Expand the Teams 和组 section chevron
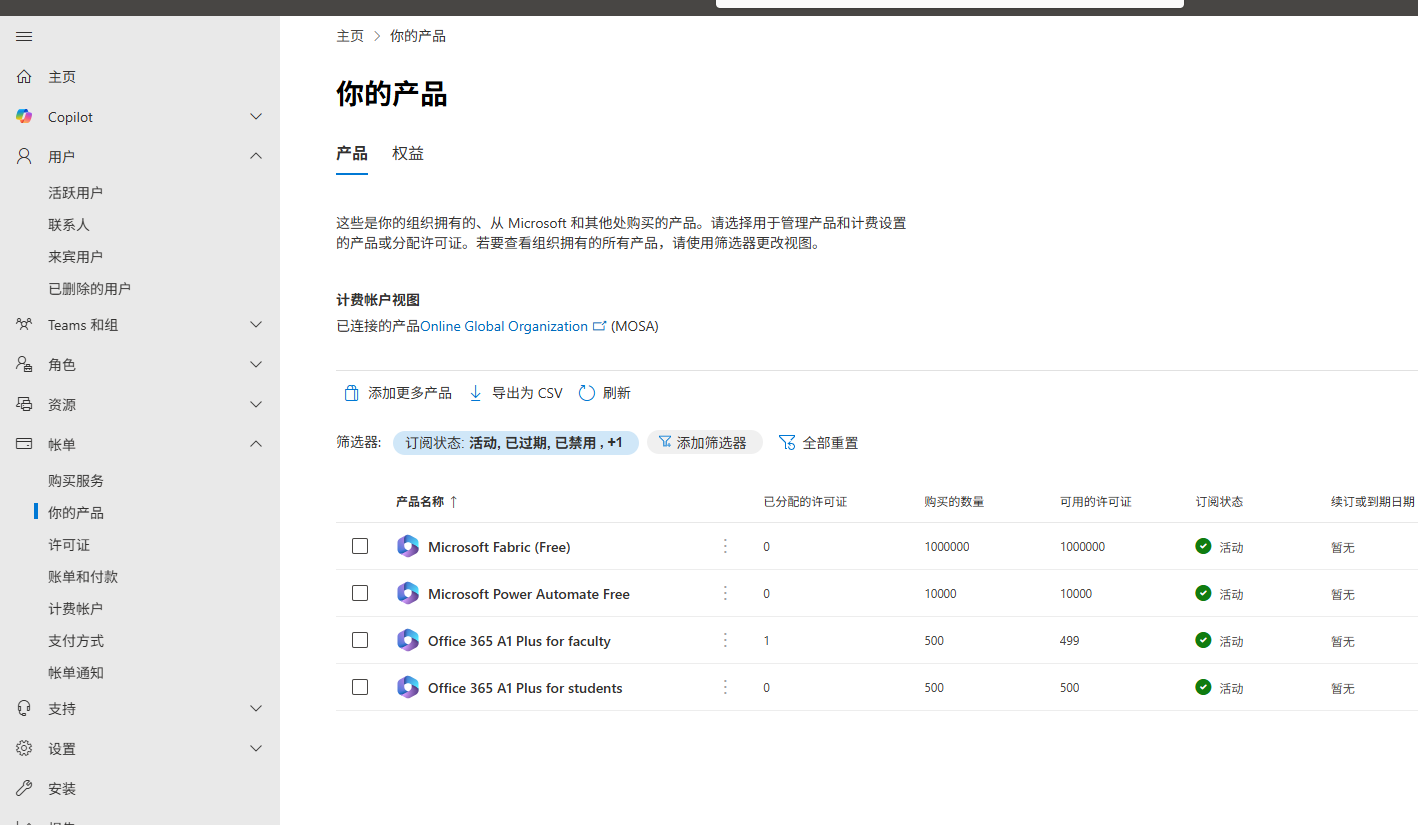This screenshot has width=1418, height=825. coord(256,325)
